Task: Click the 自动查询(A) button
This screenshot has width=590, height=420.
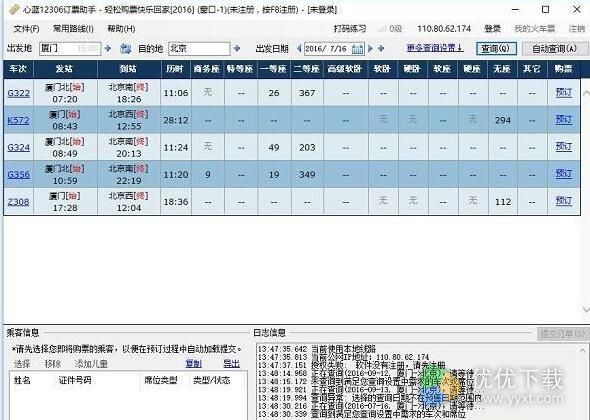Action: (x=555, y=49)
